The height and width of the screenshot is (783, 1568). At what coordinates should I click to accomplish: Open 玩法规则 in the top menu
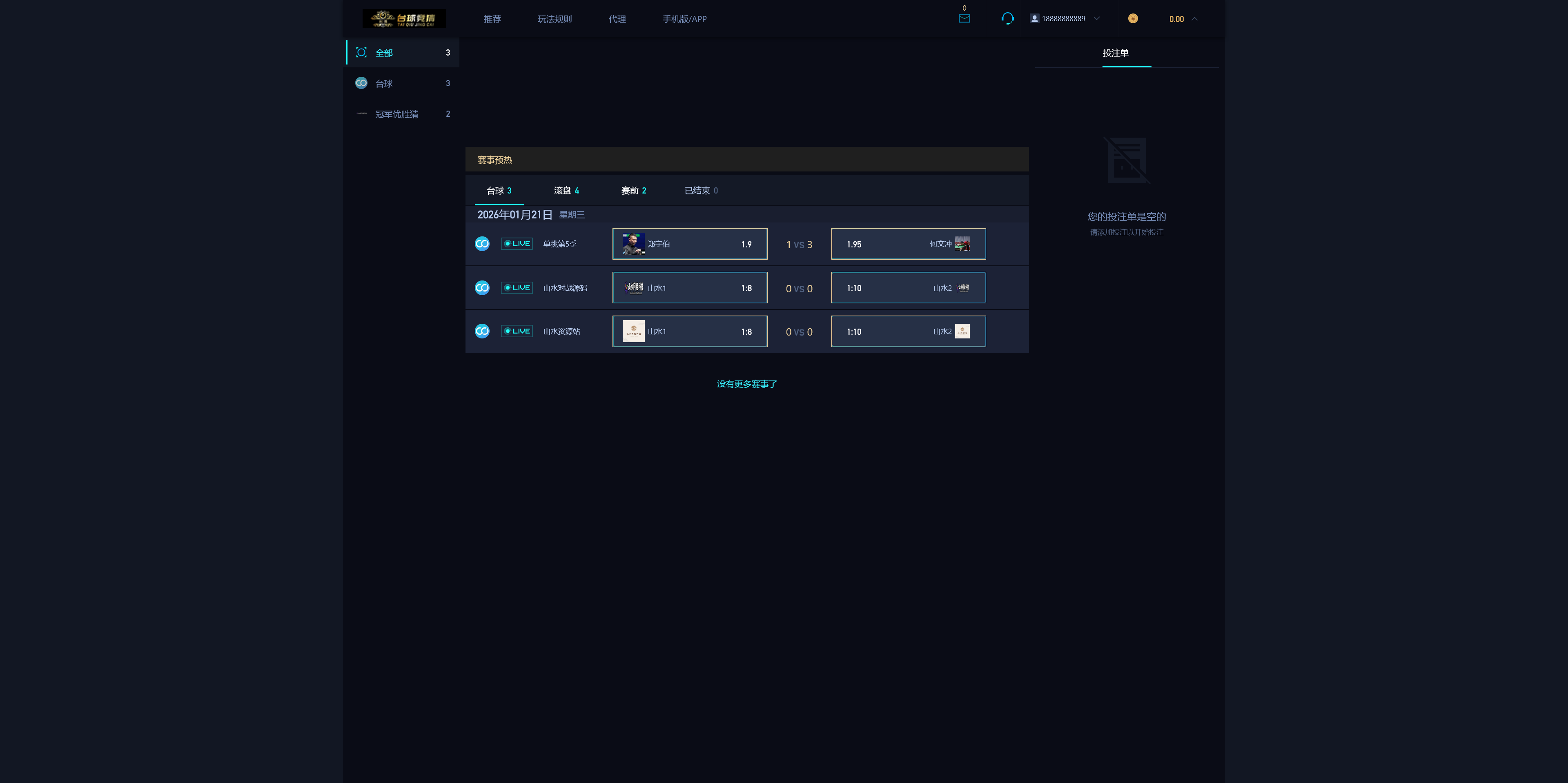[555, 19]
